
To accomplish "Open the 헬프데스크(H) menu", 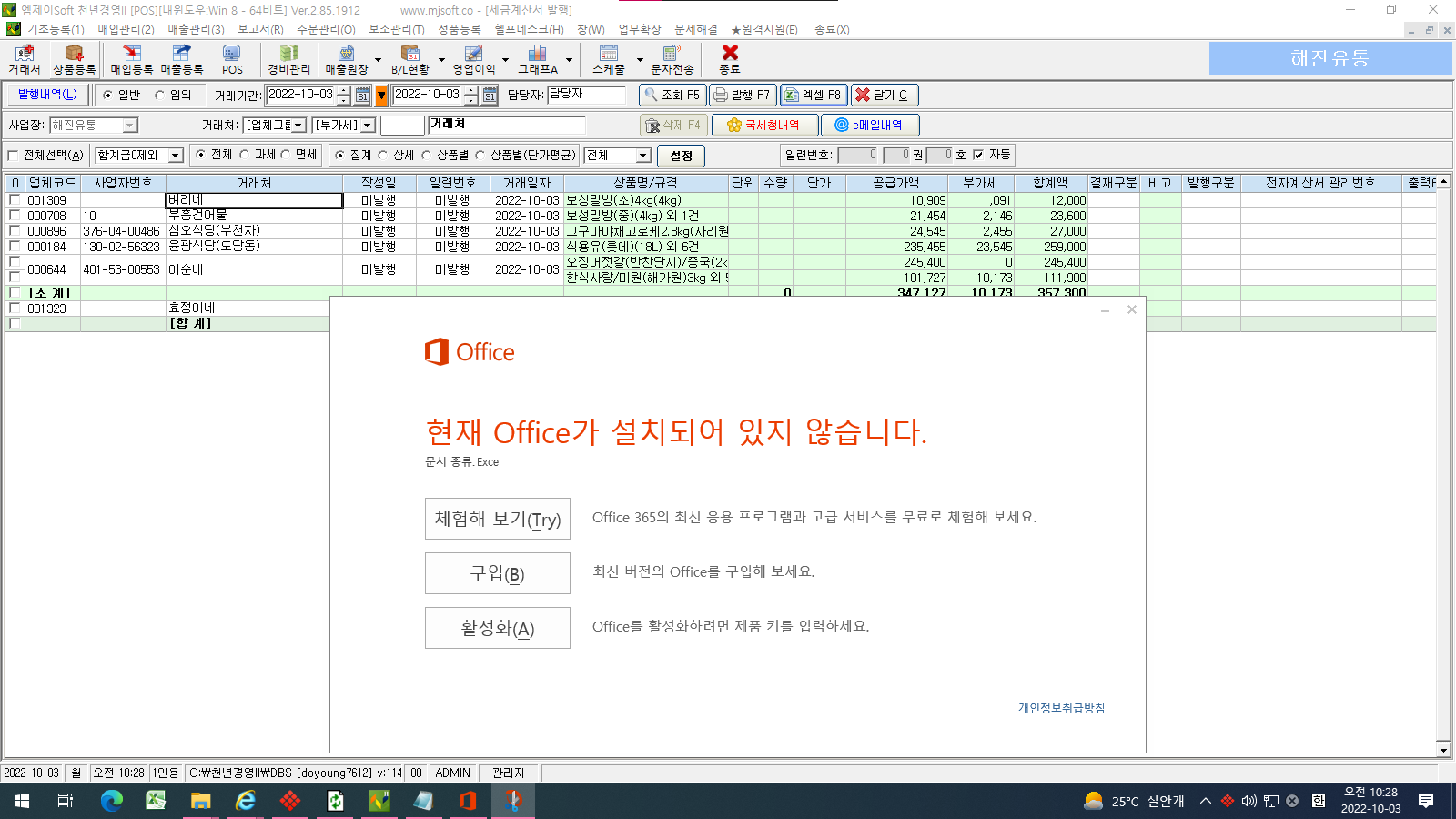I will (x=529, y=29).
